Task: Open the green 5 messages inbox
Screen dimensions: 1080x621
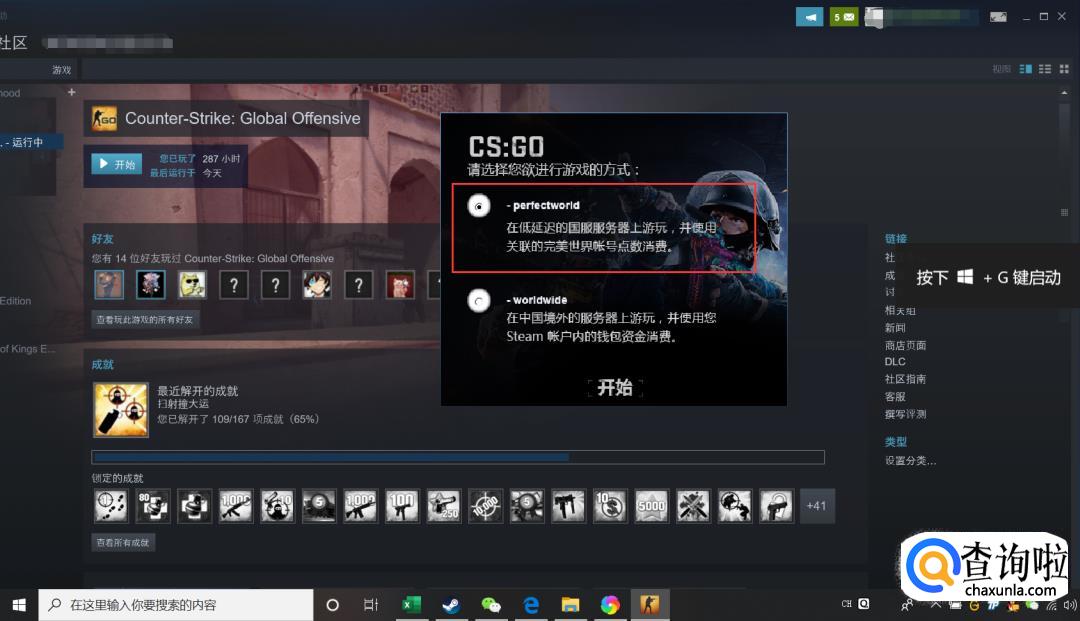Action: point(844,17)
